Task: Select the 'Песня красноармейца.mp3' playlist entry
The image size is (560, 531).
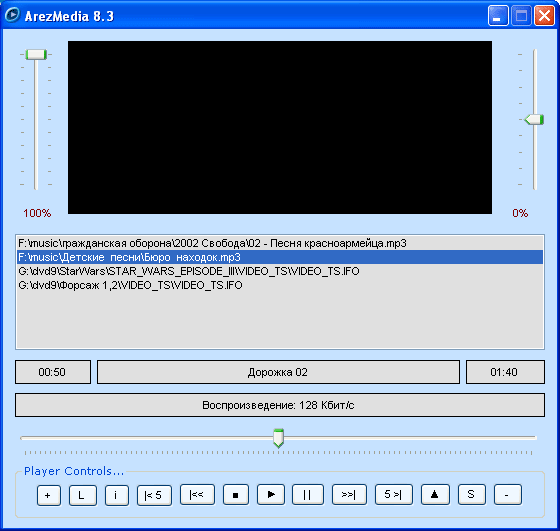Action: pos(280,243)
